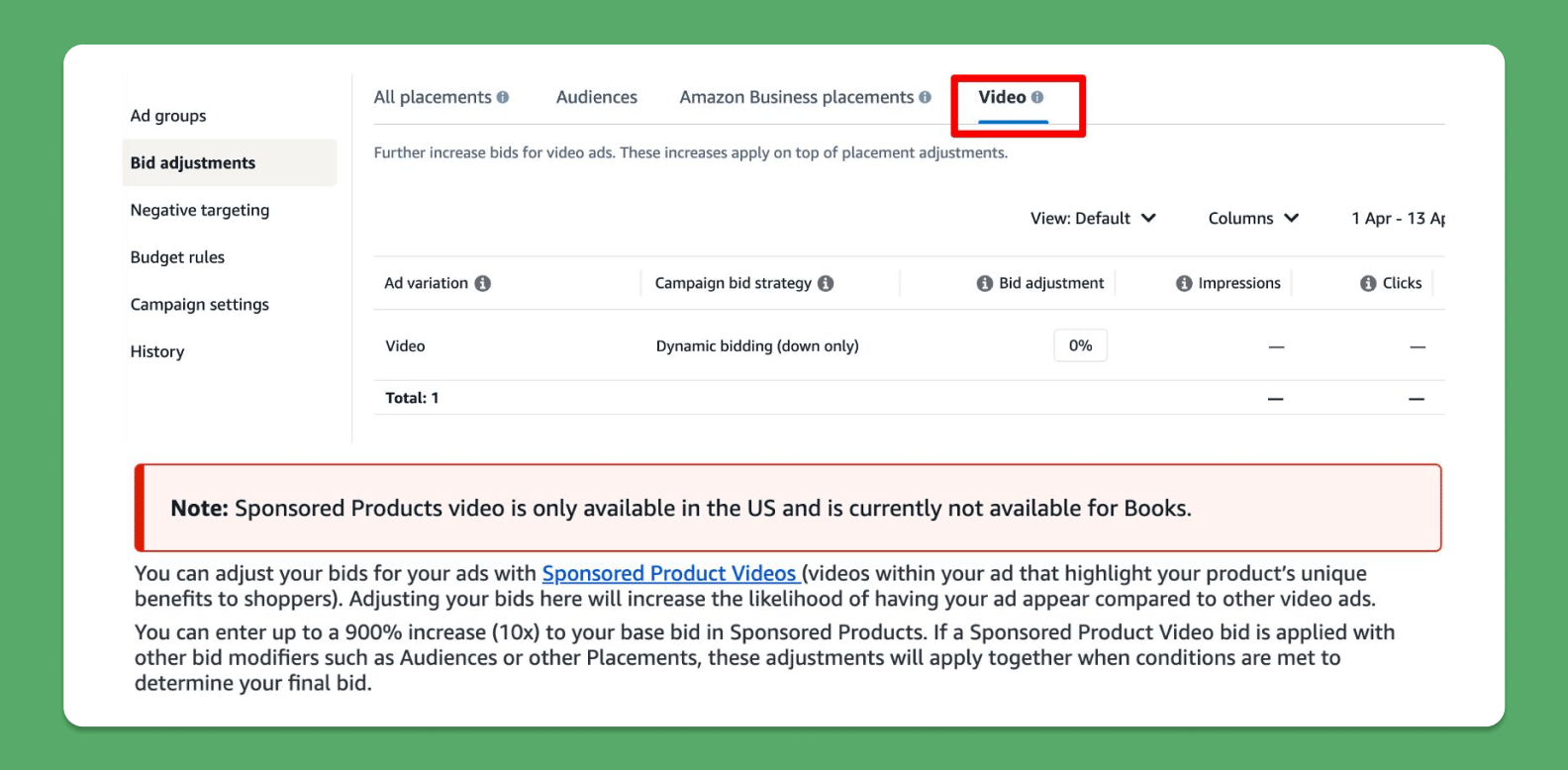
Task: Show info for Bid adjustment column
Action: click(x=985, y=283)
